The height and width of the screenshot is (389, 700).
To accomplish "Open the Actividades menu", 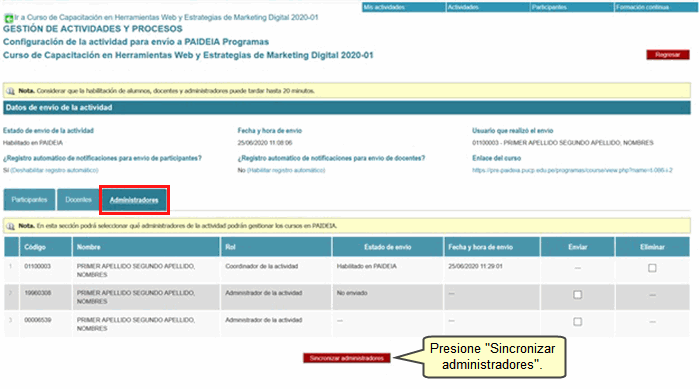I will 488,7.
